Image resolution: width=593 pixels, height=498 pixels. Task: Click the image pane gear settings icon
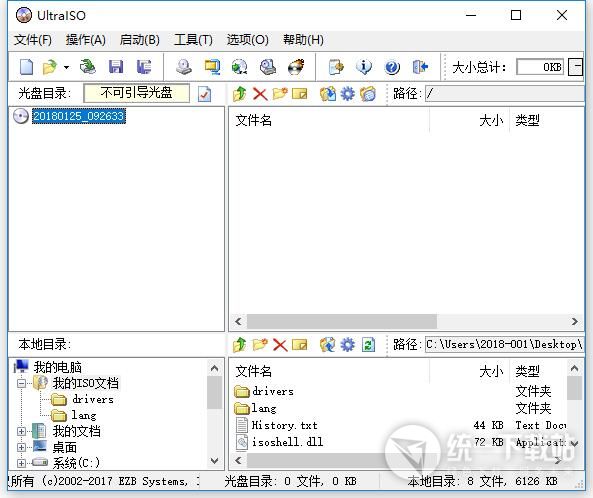(348, 94)
